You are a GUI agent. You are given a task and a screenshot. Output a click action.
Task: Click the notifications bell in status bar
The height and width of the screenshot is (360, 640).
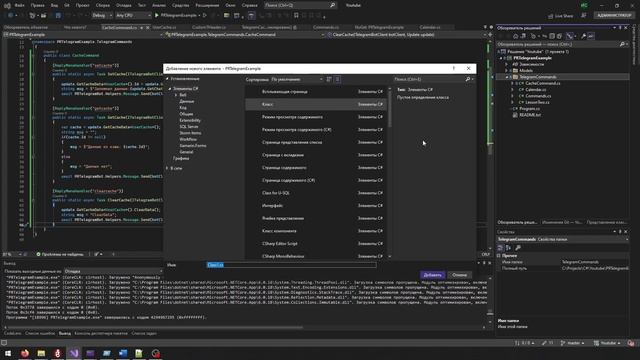point(631,343)
